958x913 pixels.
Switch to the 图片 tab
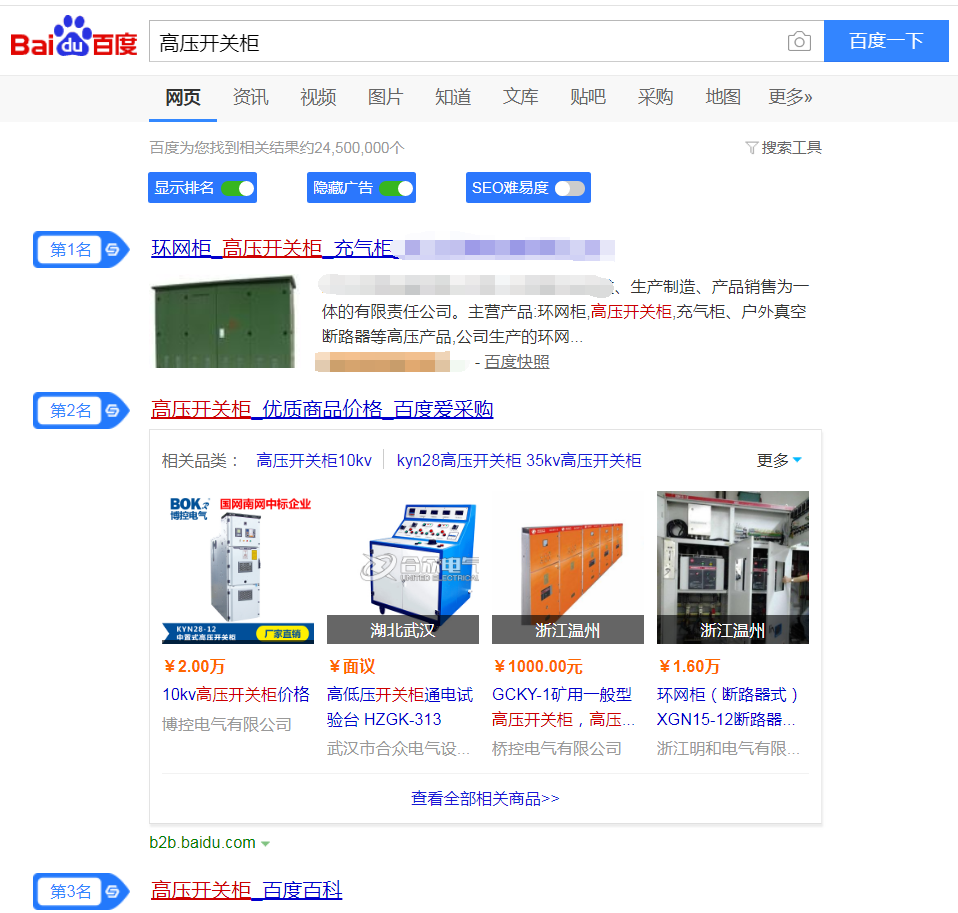385,97
